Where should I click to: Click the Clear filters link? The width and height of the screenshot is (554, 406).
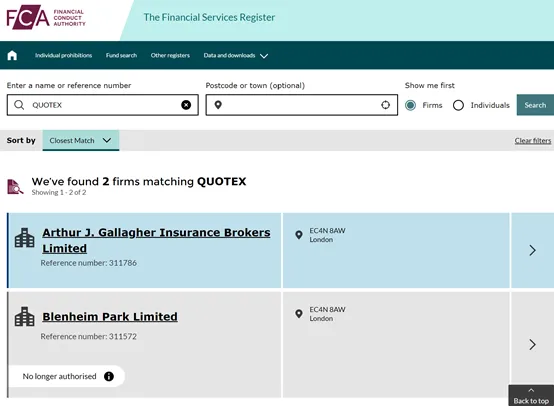[533, 141]
